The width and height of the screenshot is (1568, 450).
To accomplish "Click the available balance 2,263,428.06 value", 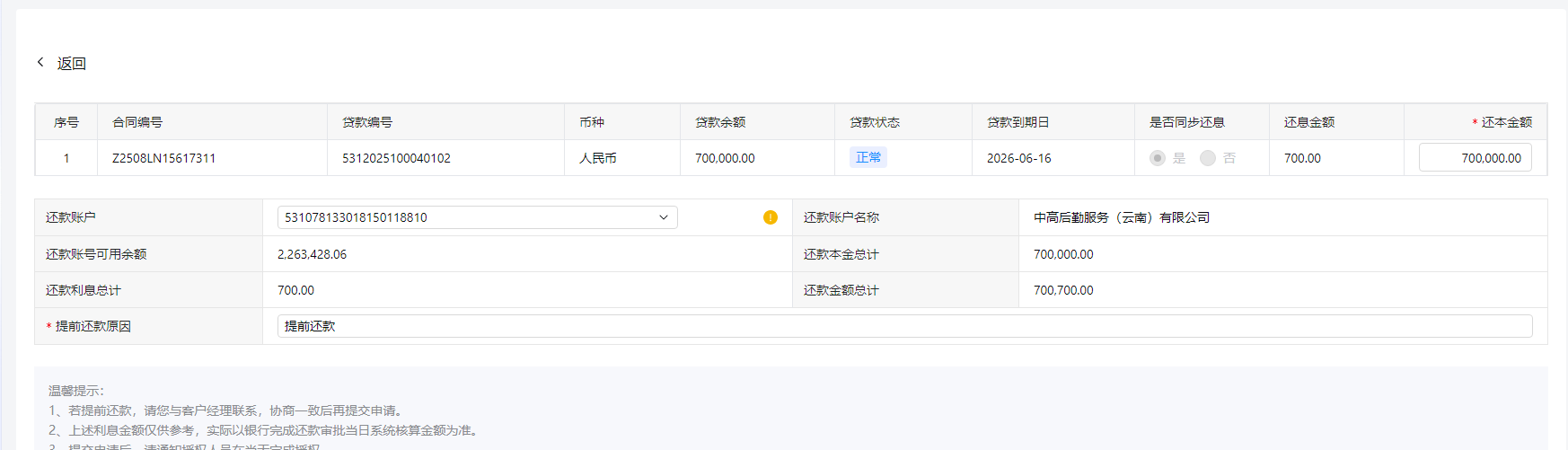I will tap(312, 254).
